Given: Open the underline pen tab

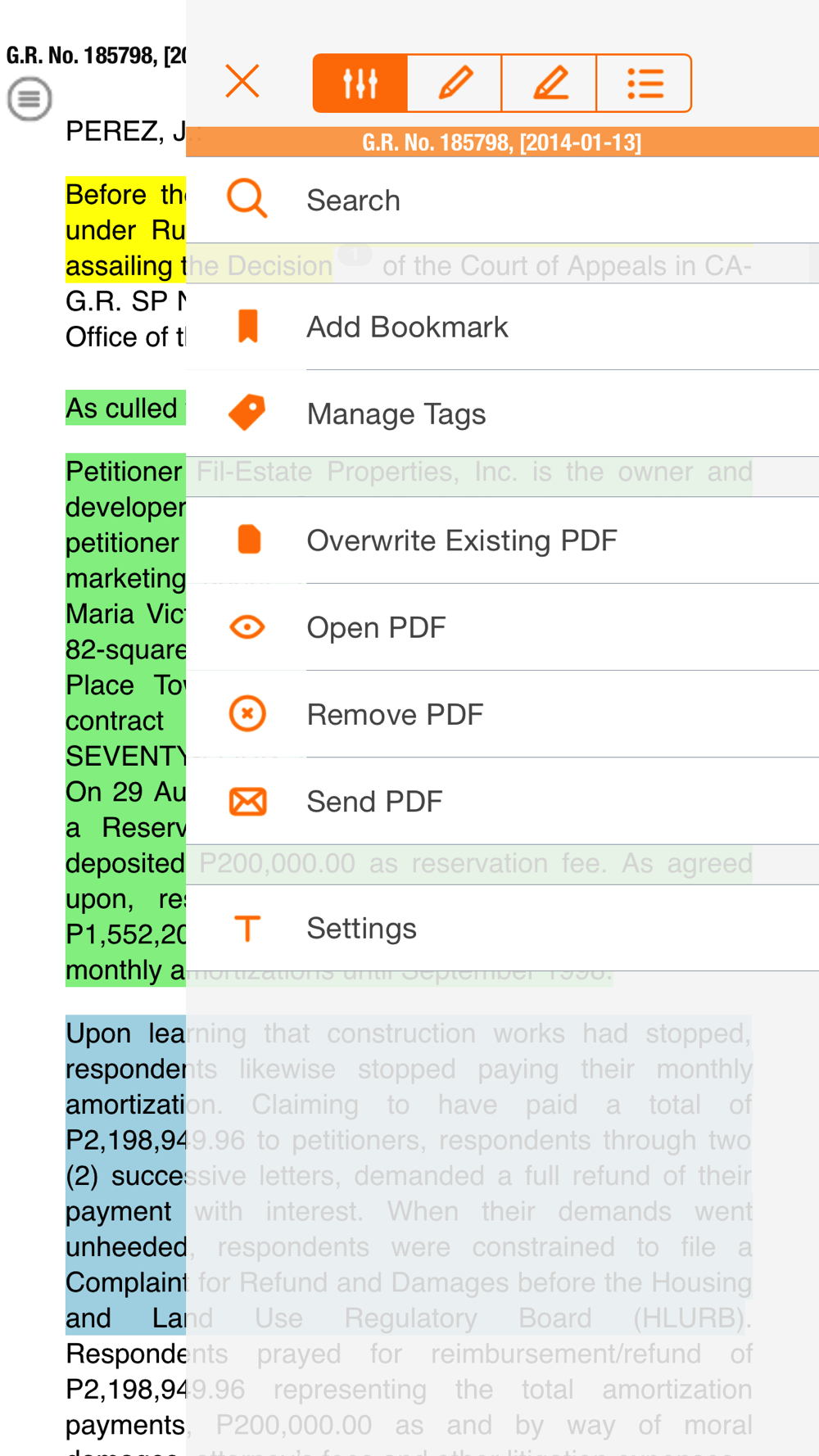Looking at the screenshot, I should point(550,83).
